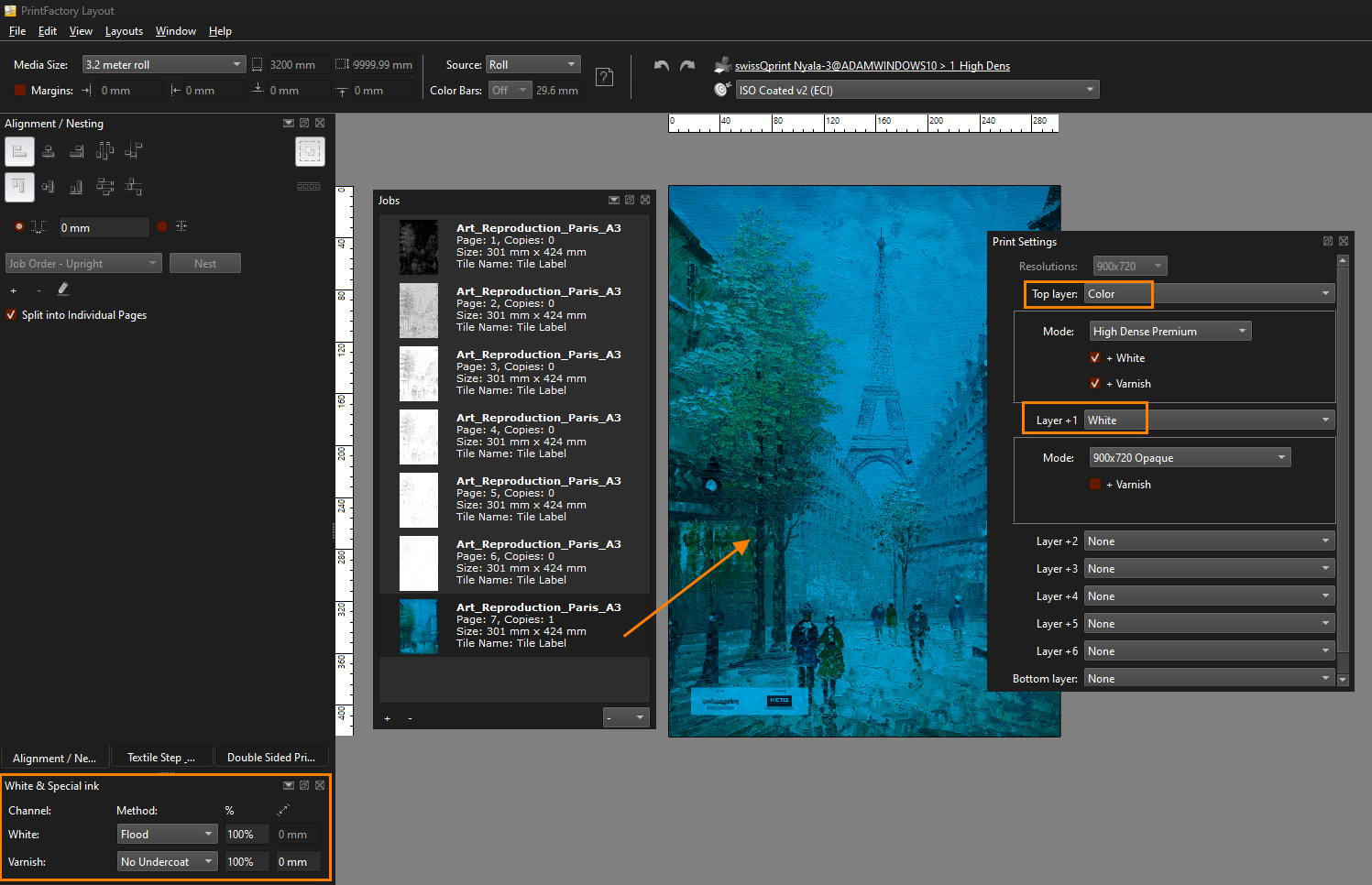The width and height of the screenshot is (1372, 885).
Task: Open the Layer +2 None dropdown
Action: (1209, 541)
